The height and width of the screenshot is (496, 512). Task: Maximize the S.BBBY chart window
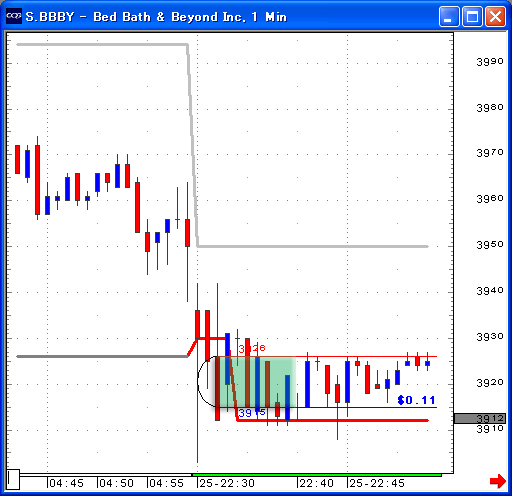click(472, 16)
